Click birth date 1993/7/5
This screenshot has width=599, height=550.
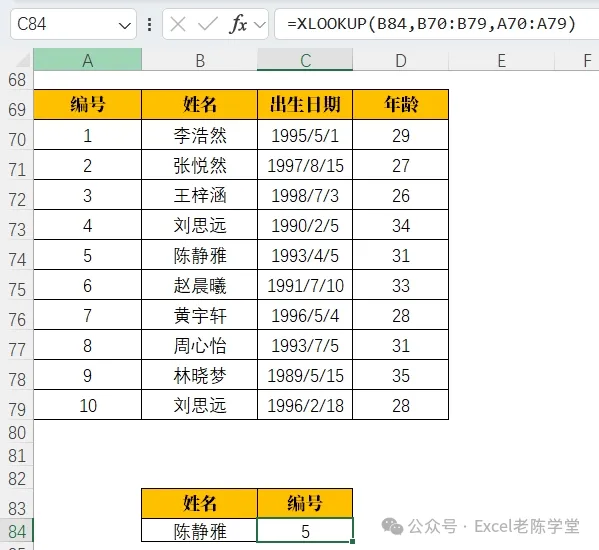click(305, 345)
